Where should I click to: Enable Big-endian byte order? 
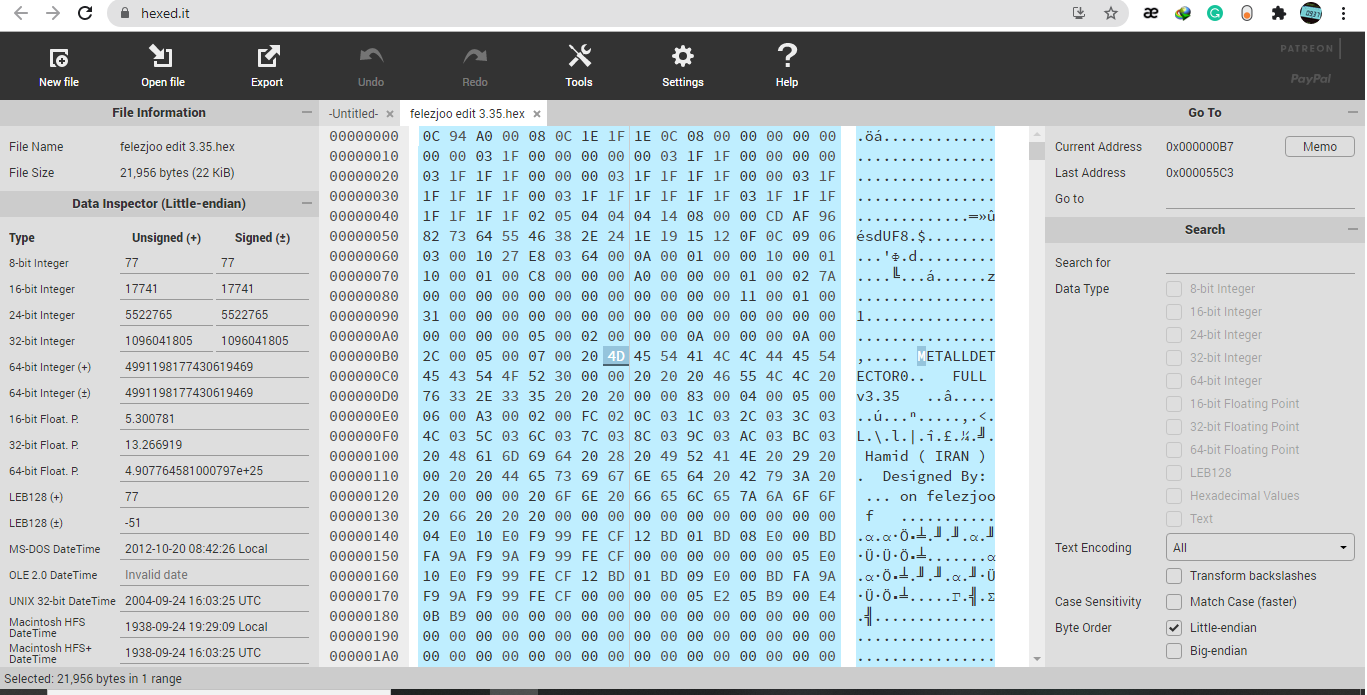pos(1174,651)
